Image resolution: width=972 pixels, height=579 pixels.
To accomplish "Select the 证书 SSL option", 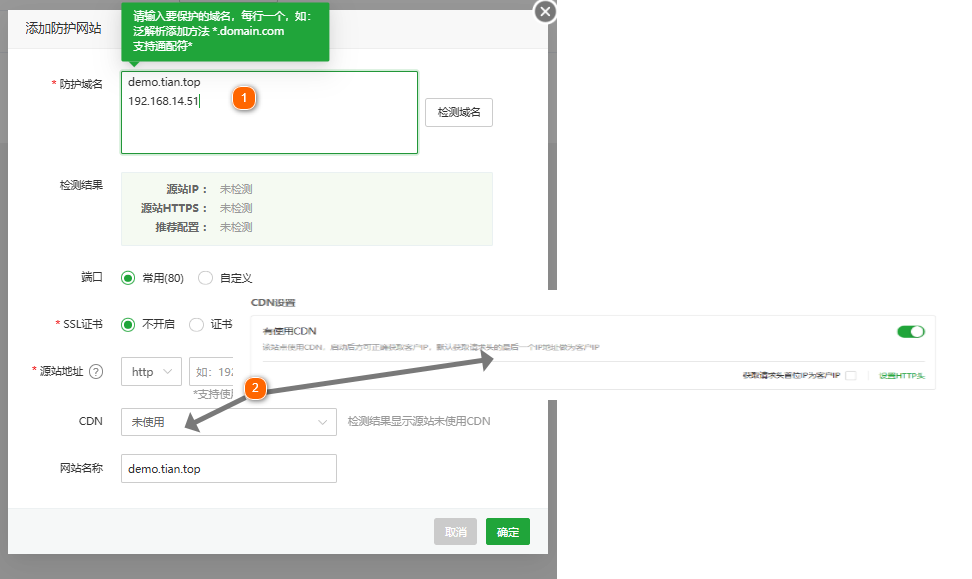I will point(198,324).
